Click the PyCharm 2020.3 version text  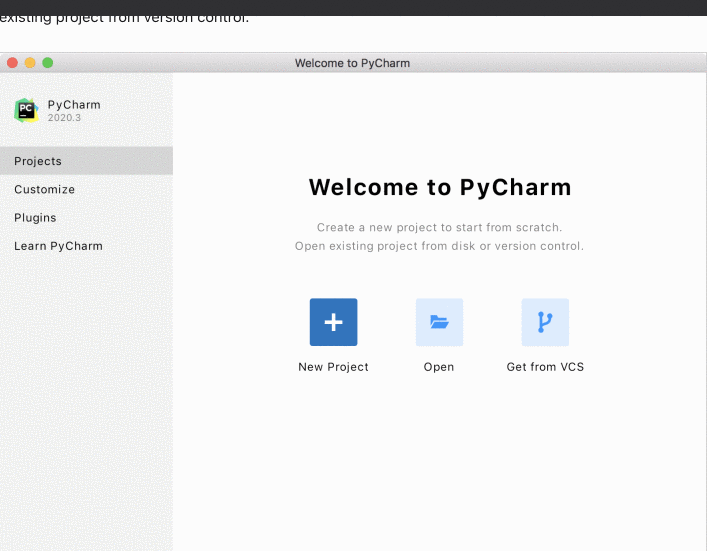(x=64, y=118)
